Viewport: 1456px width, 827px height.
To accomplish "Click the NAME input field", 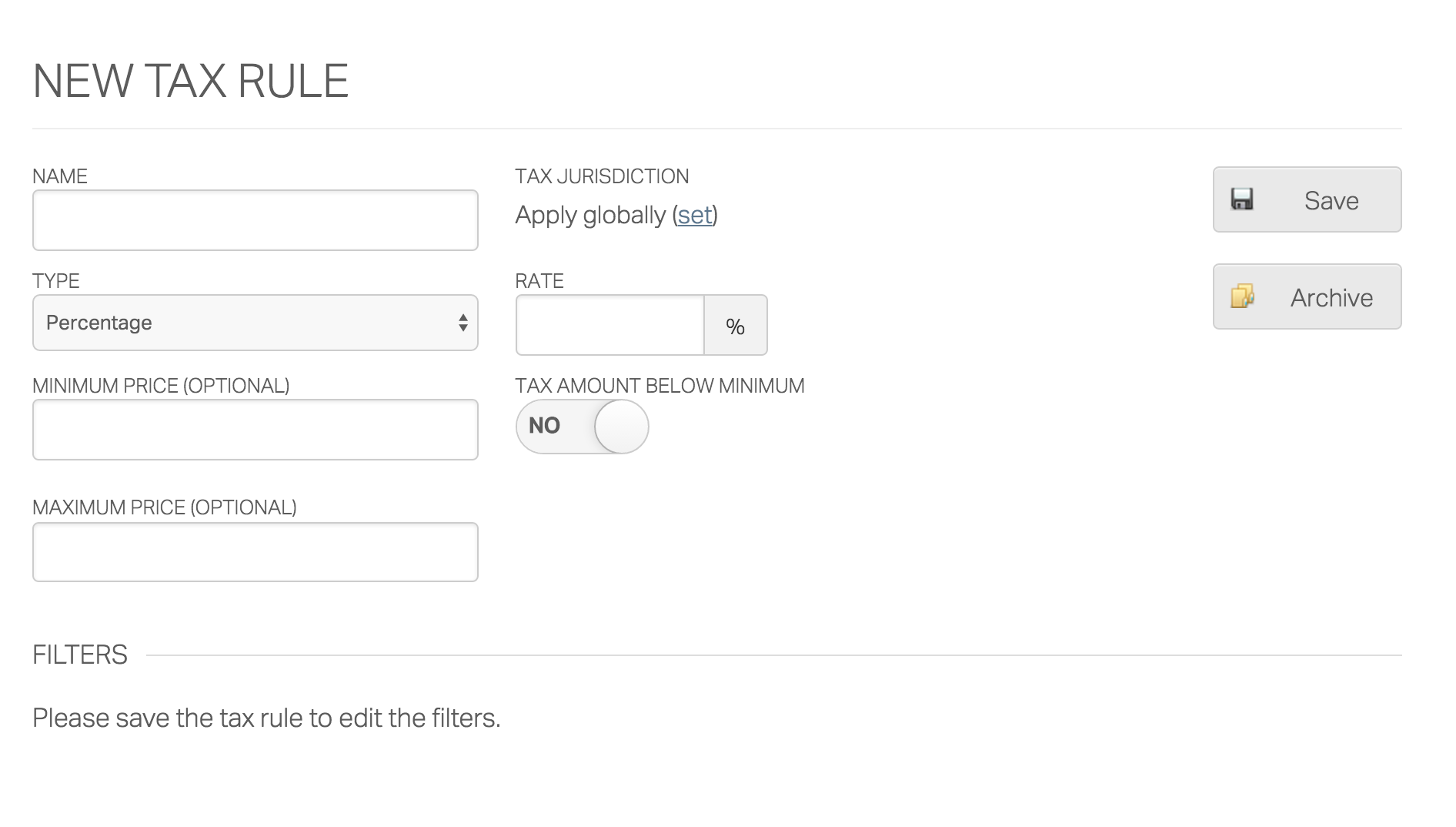I will (255, 220).
